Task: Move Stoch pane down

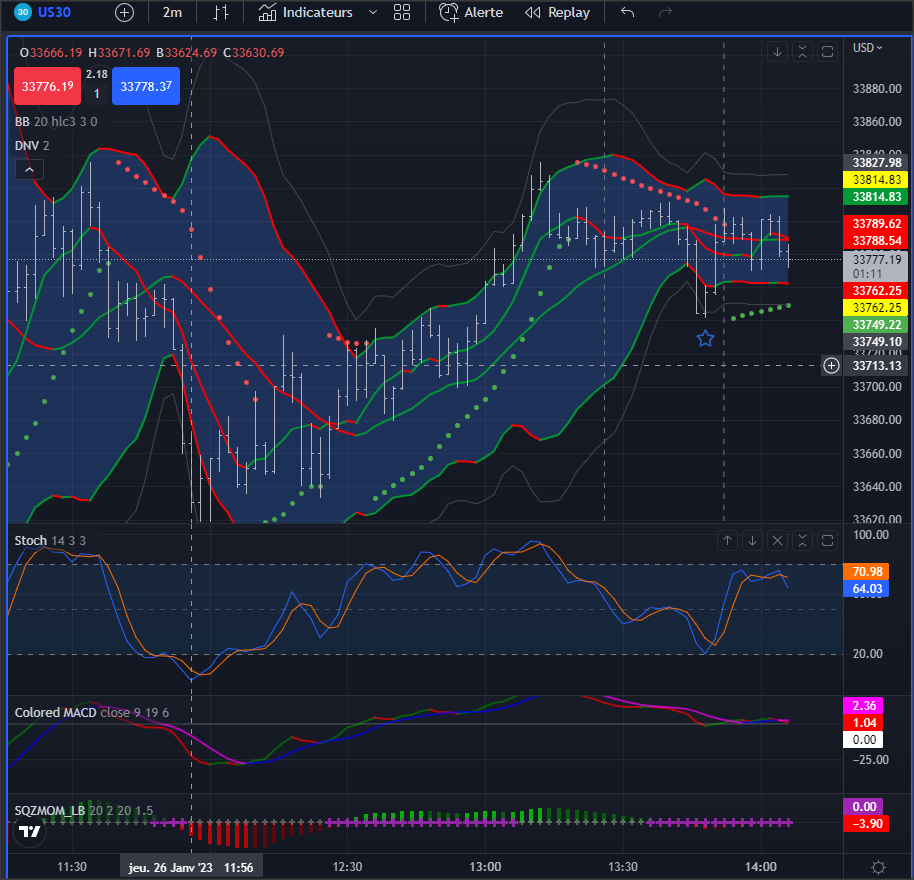Action: coord(752,541)
